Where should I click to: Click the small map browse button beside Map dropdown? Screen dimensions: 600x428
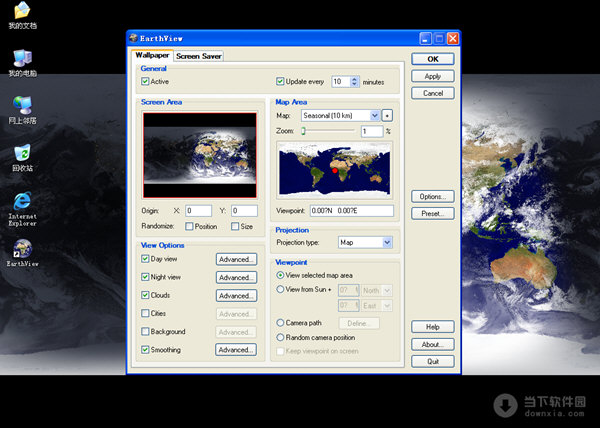pos(387,116)
